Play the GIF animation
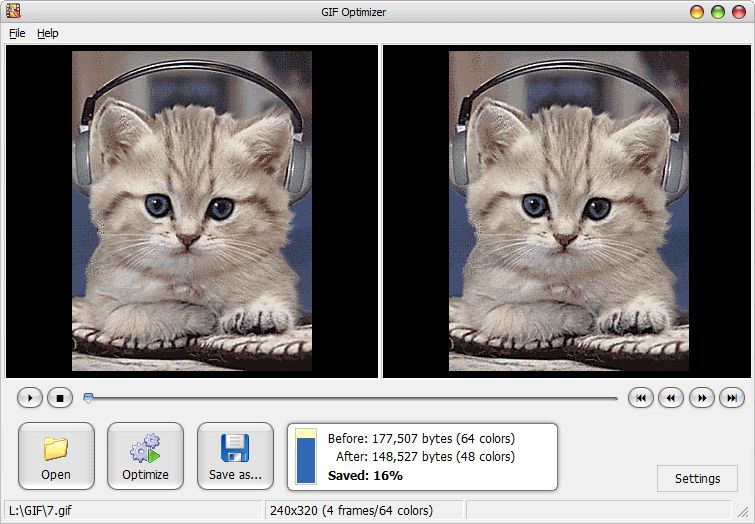The image size is (755, 524). 30,398
